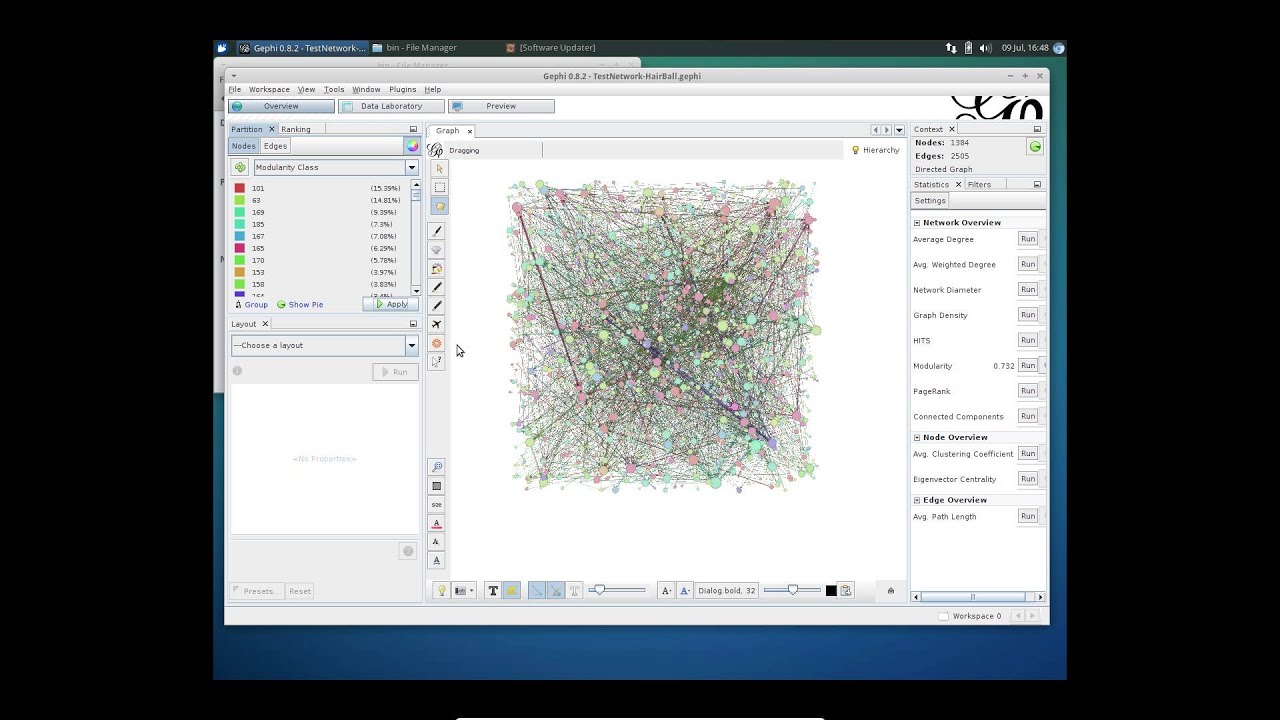Click the Edit node attributes tool
Image resolution: width=1280 pixels, height=720 pixels.
[437, 362]
